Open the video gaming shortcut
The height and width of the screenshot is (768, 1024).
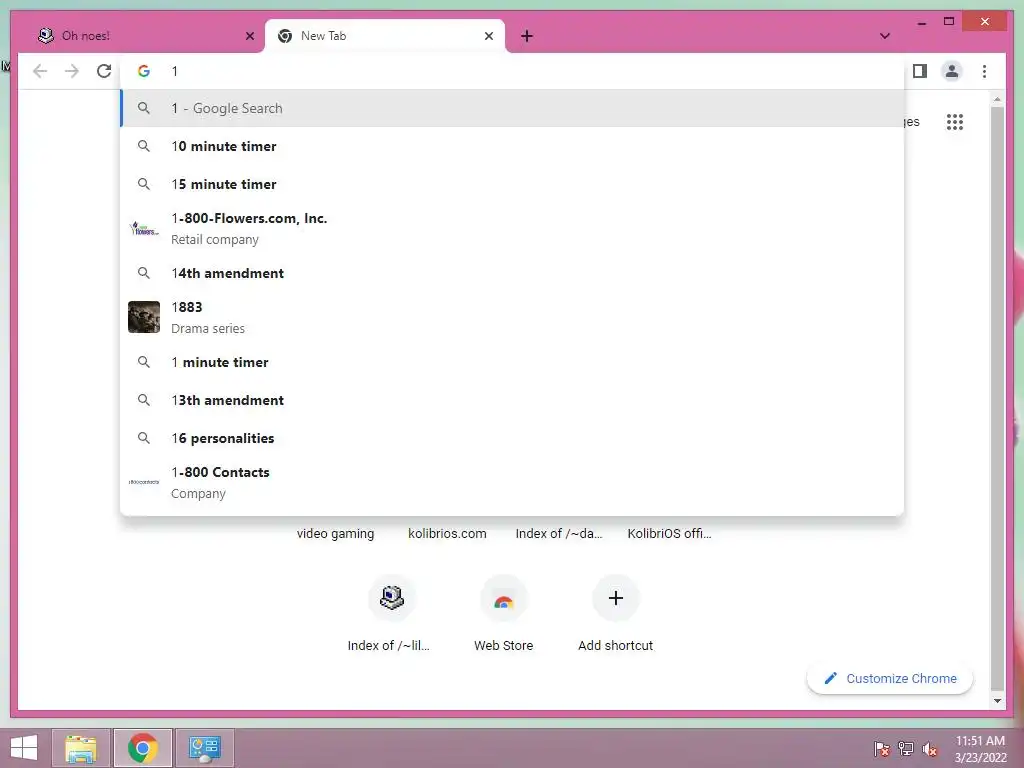click(335, 534)
